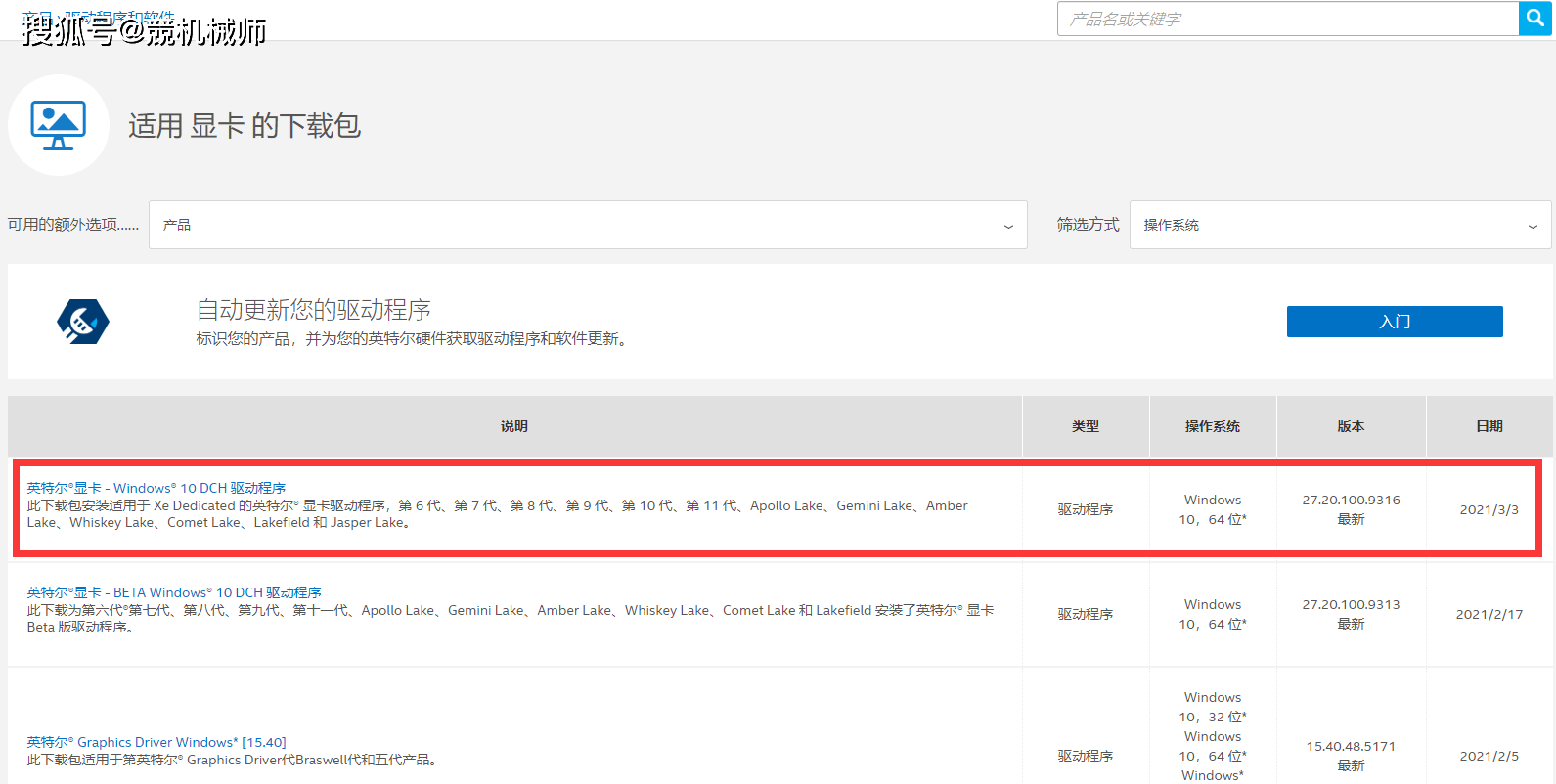
Task: Click the 筛选方式 label
Action: tap(1088, 225)
